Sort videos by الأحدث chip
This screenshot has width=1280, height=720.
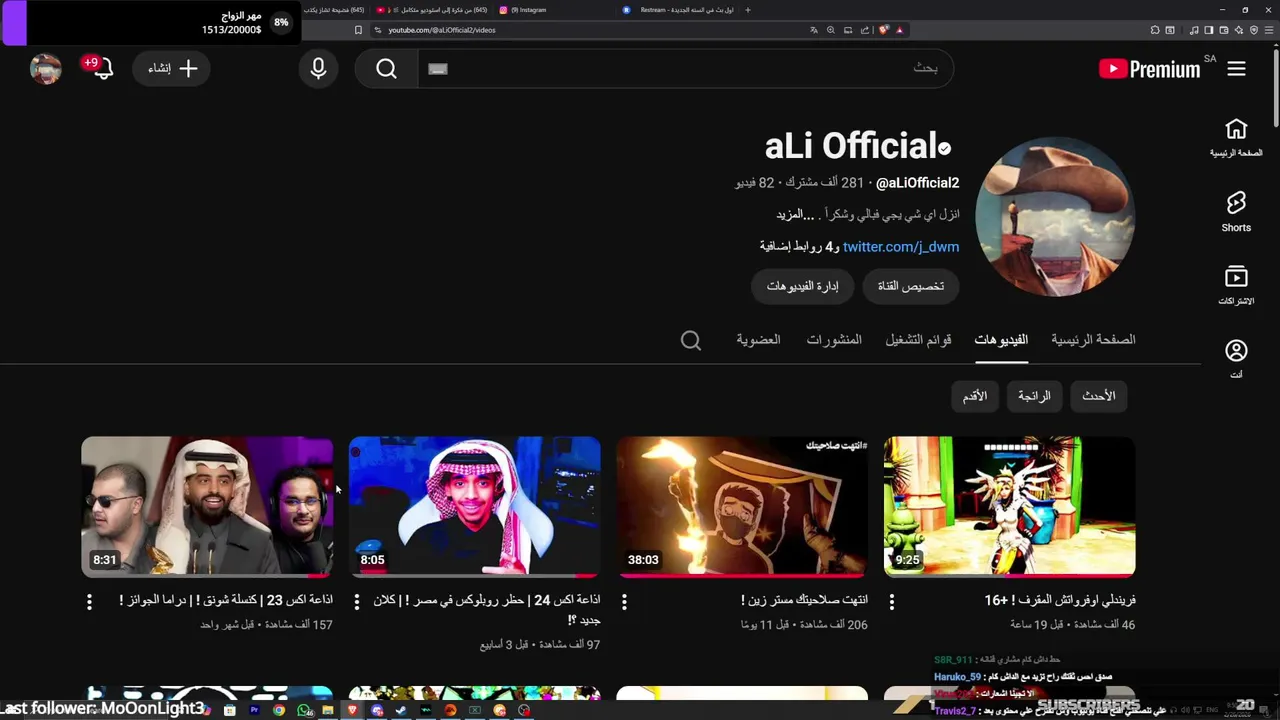click(1098, 396)
